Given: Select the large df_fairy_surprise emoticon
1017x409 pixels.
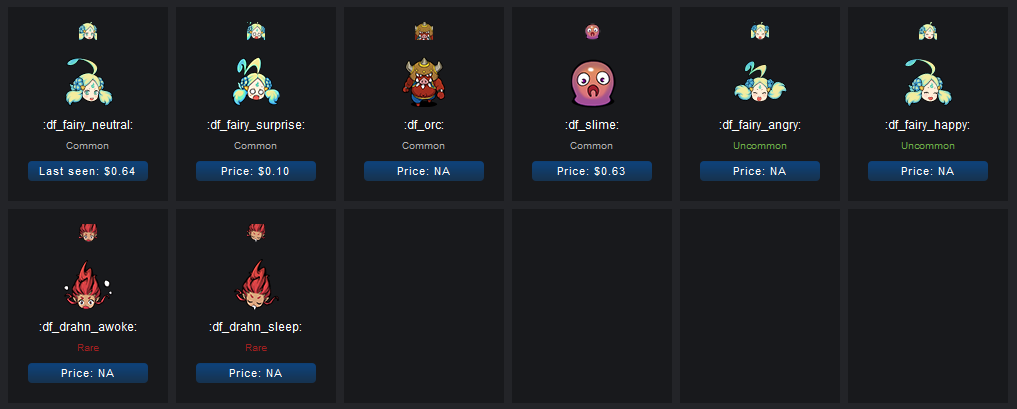Looking at the screenshot, I should click(256, 81).
